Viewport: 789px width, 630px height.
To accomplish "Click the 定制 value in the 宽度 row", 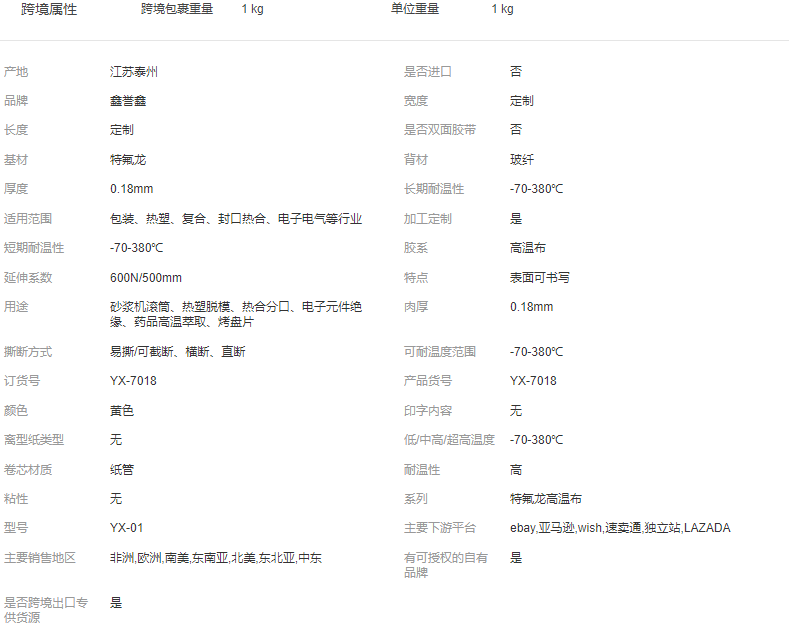I will pos(522,101).
